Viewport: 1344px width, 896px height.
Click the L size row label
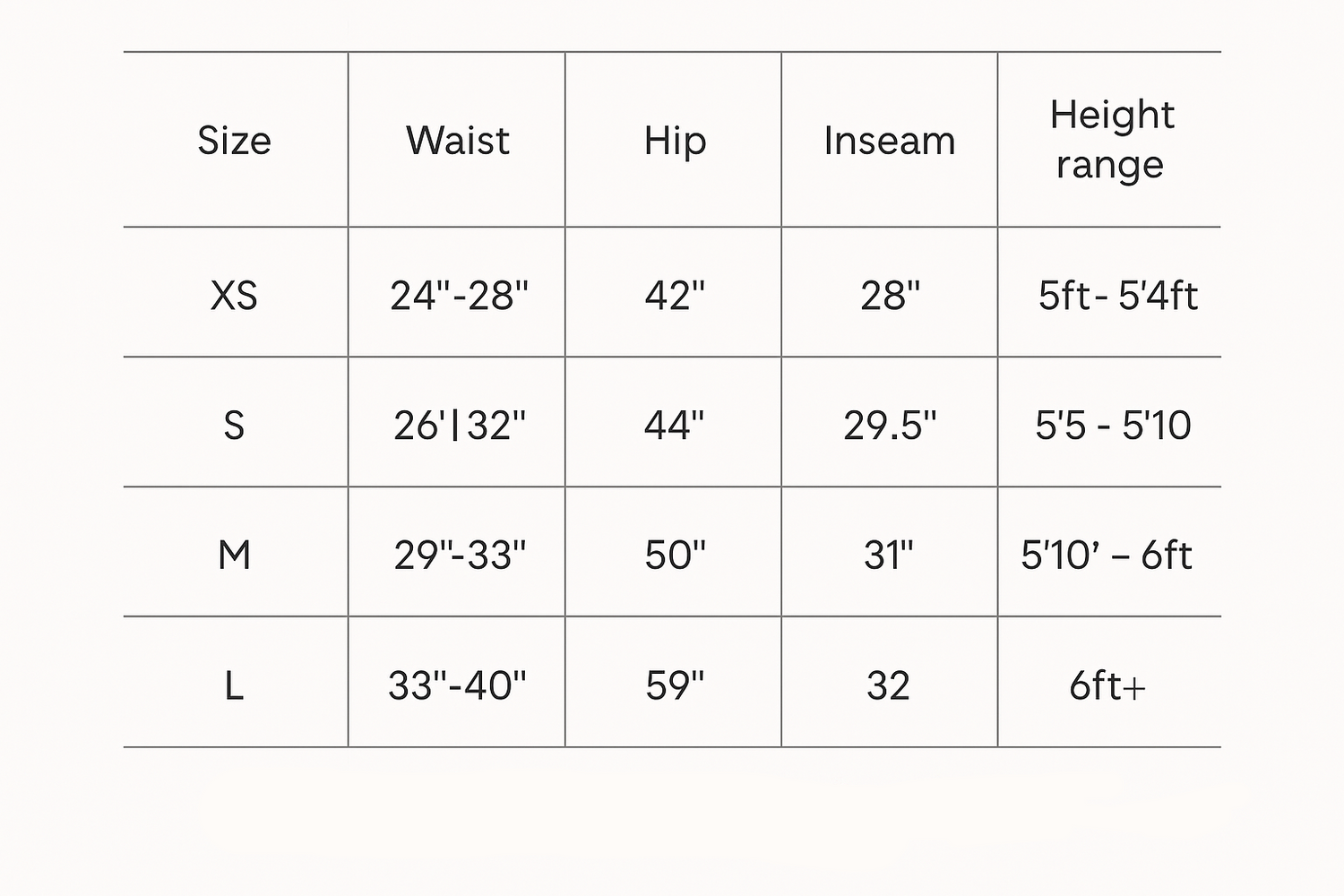[x=234, y=685]
